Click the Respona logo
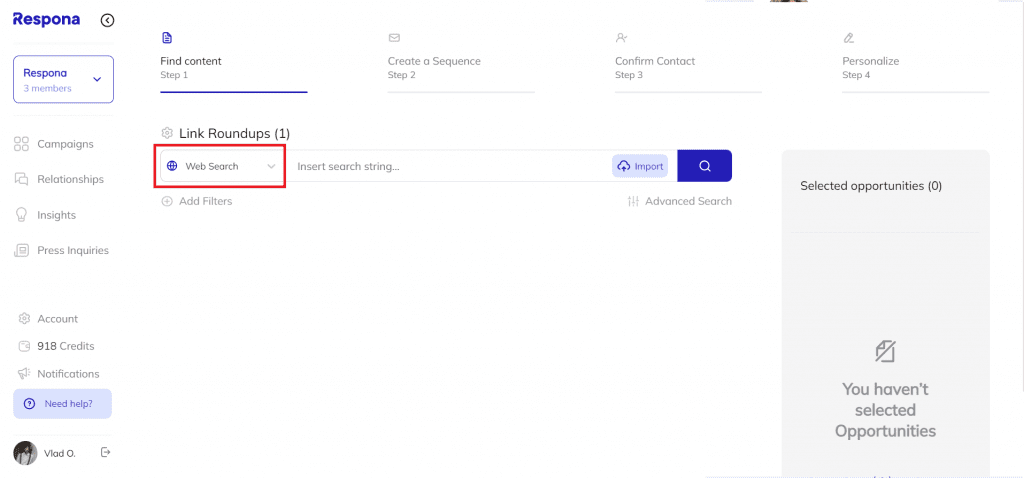Screen dimensions: 1024x478 pyautogui.click(x=46, y=20)
